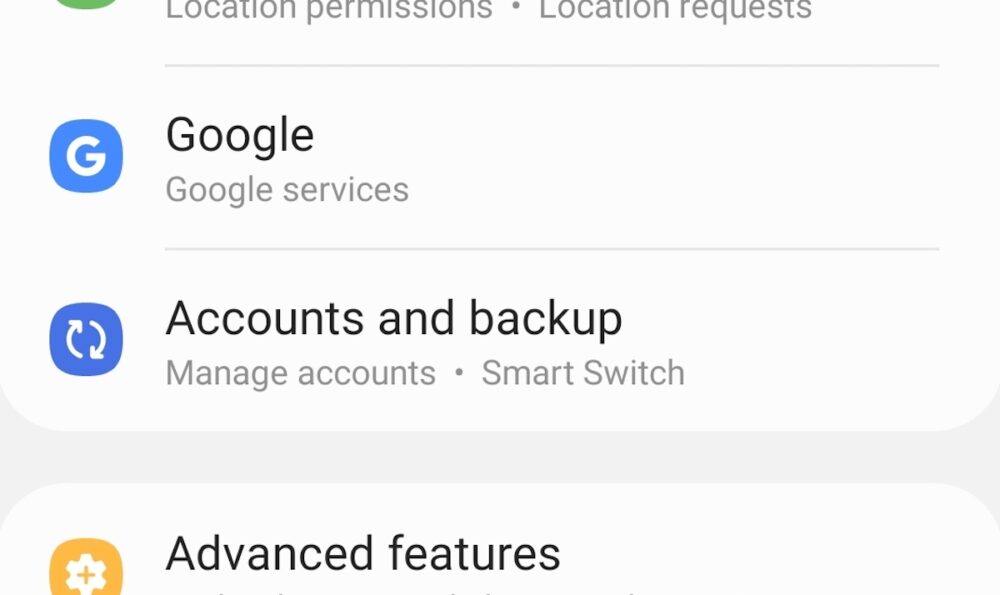1000x595 pixels.
Task: Tap the Location requests text
Action: click(675, 10)
